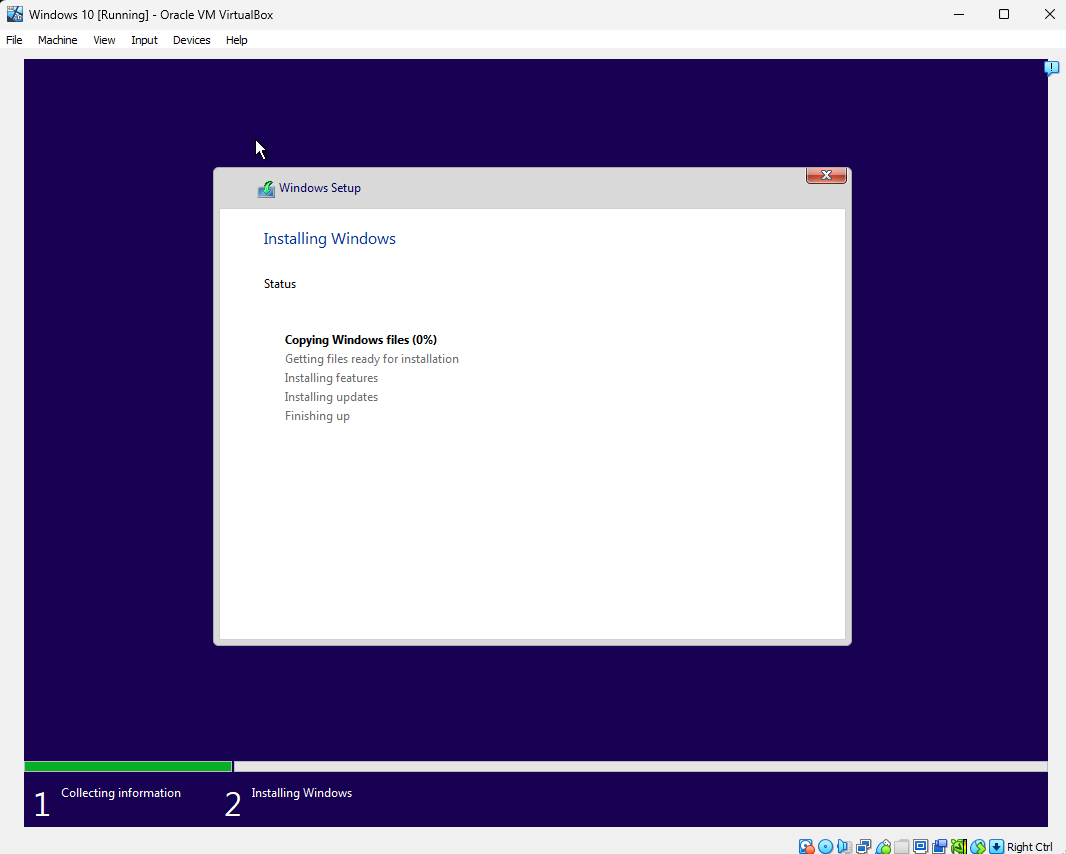Image resolution: width=1066 pixels, height=854 pixels.
Task: Minimize the VirtualBox window
Action: 959,14
